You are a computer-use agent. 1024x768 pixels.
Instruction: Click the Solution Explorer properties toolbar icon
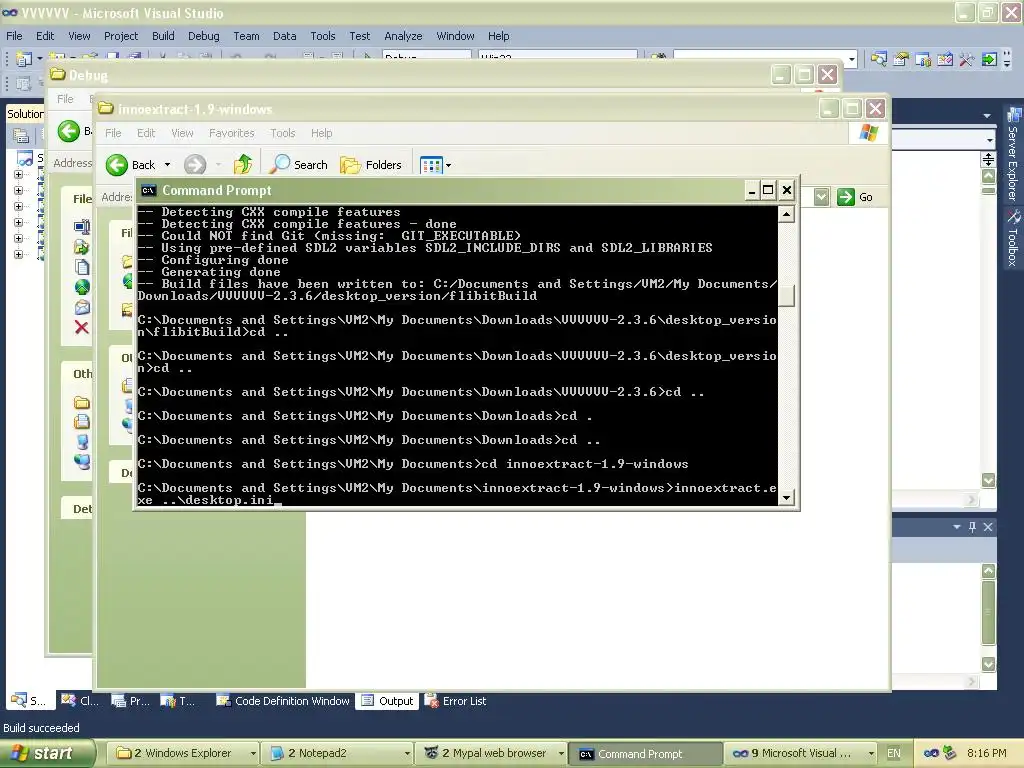[x=20, y=135]
